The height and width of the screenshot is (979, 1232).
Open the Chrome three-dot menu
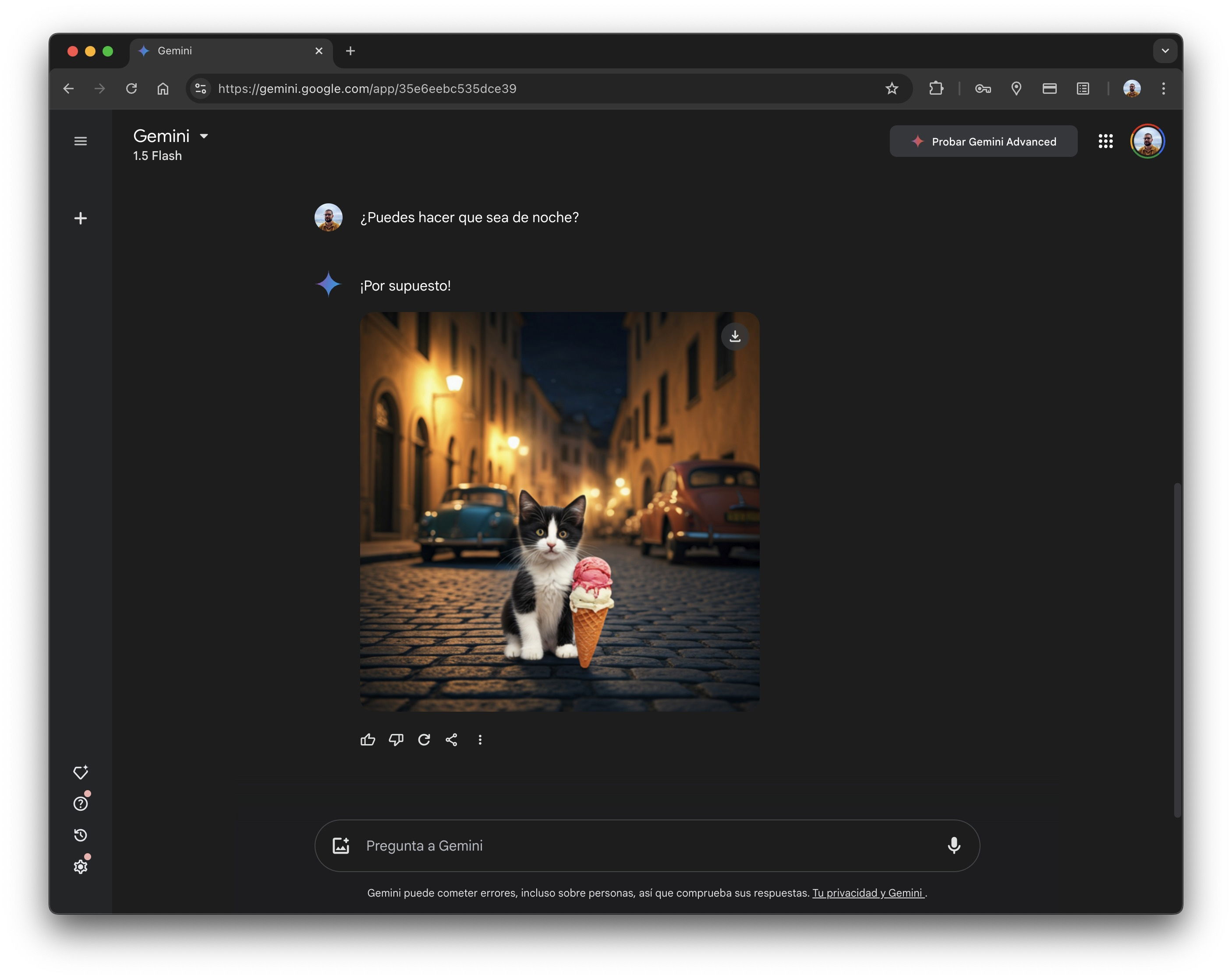[x=1163, y=89]
